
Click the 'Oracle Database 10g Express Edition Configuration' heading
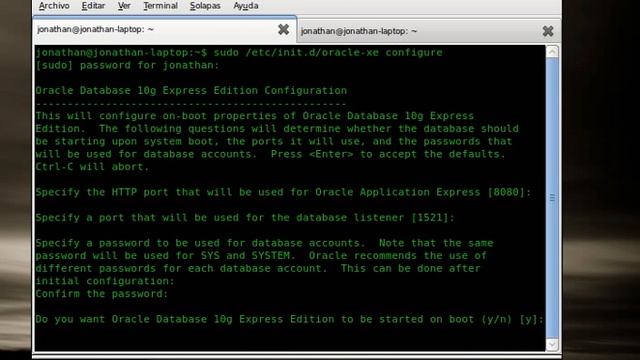[191, 91]
